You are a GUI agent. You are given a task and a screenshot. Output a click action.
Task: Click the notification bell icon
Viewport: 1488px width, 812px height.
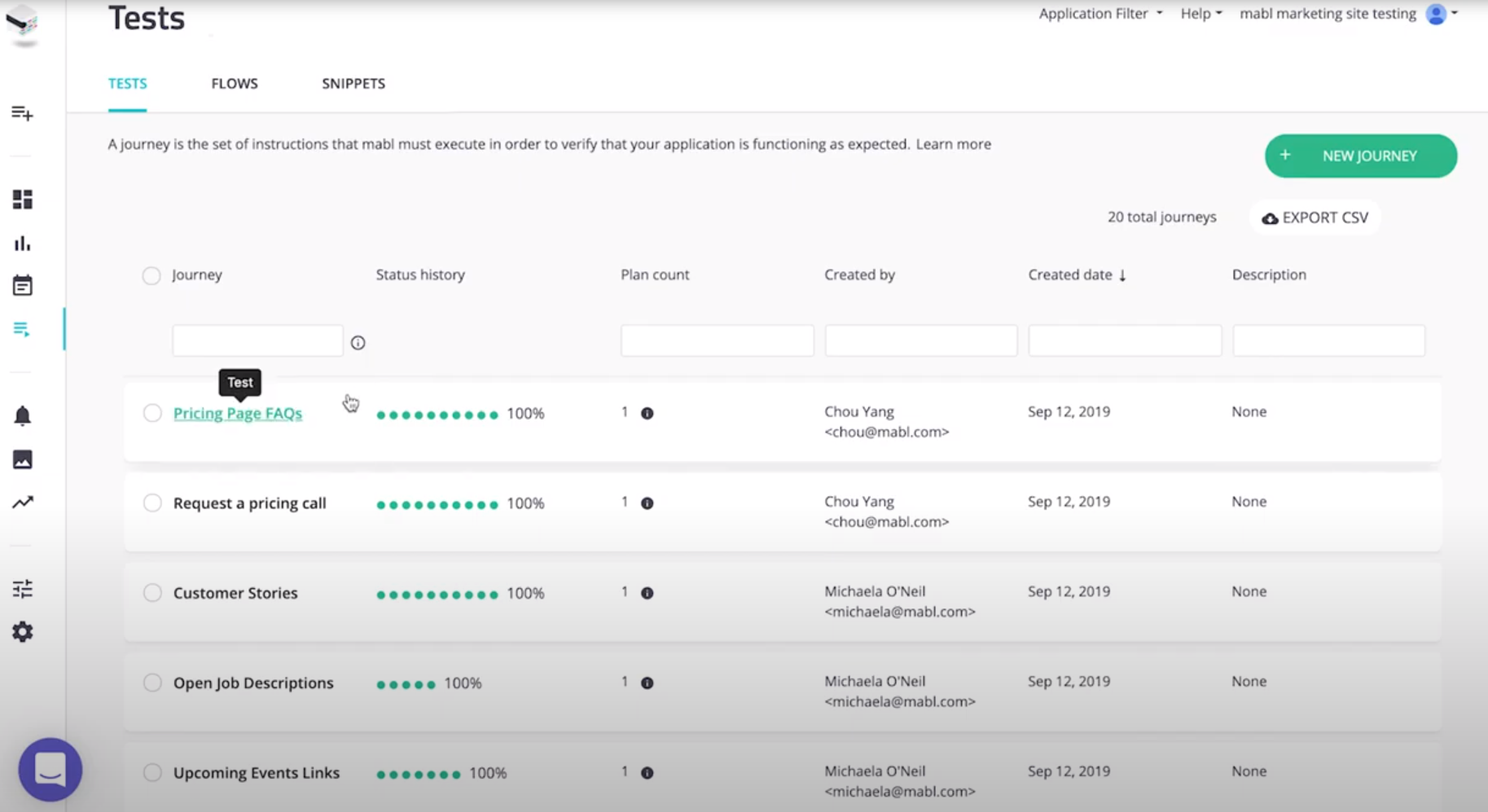tap(23, 416)
